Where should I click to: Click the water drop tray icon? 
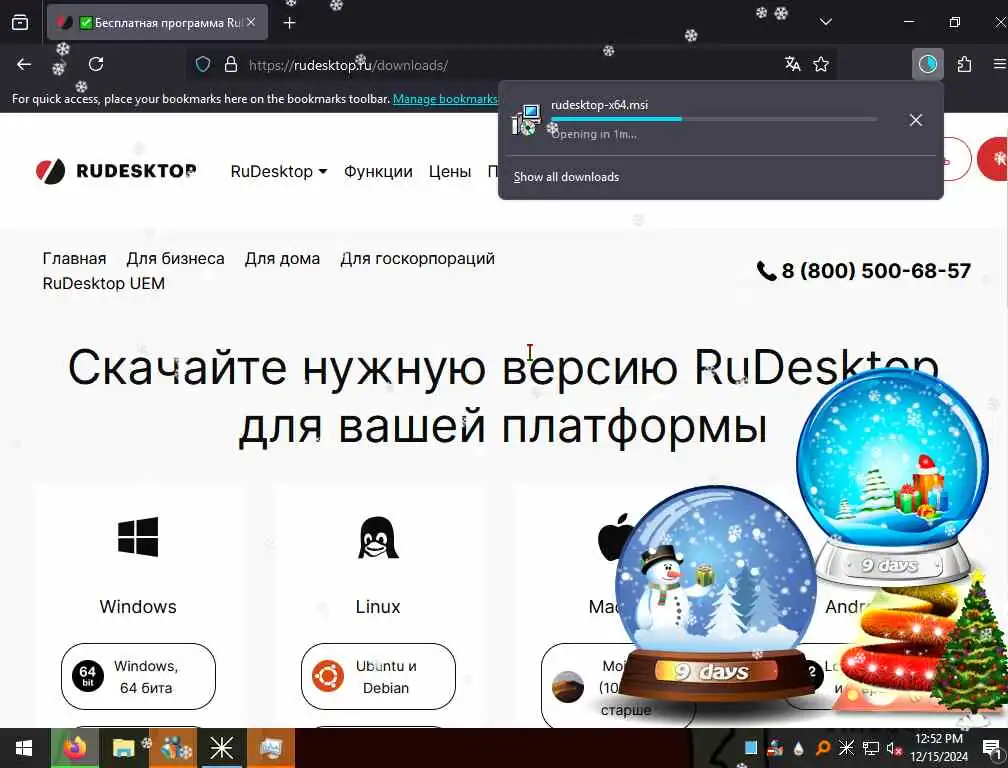click(798, 749)
